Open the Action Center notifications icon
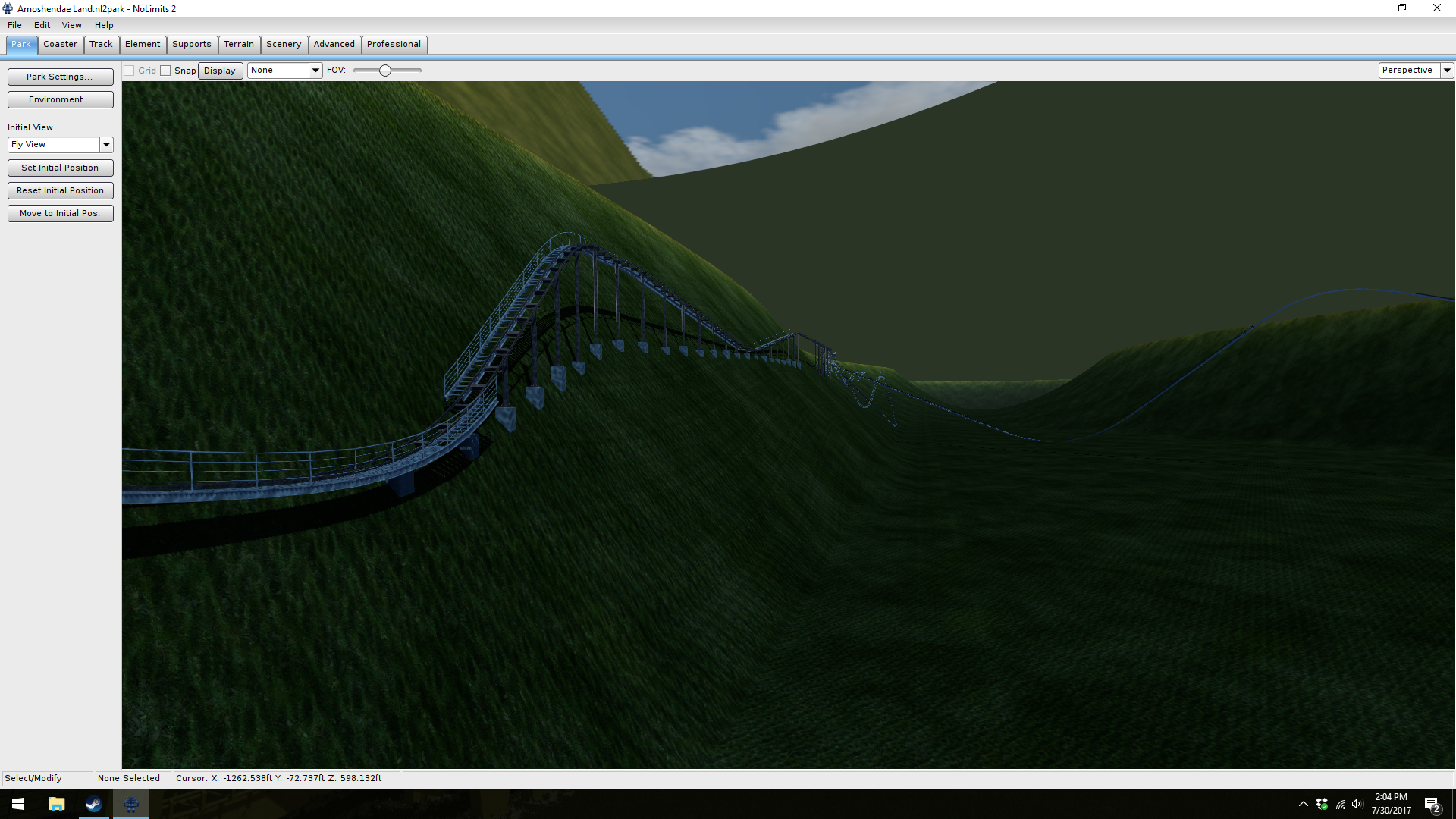The width and height of the screenshot is (1456, 819). [1432, 804]
